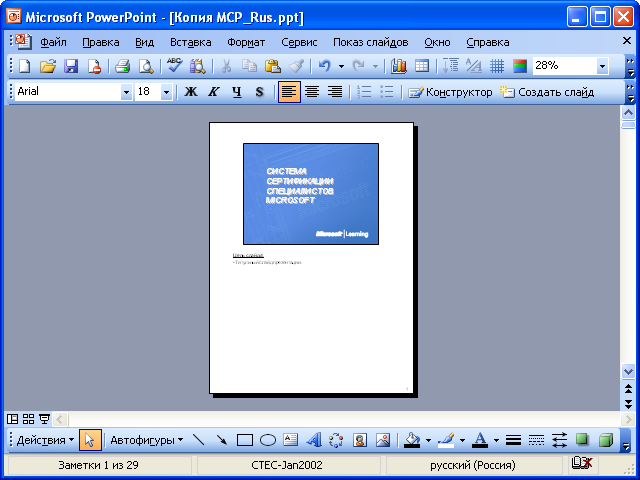Click the Font Color letter A

tap(480, 440)
